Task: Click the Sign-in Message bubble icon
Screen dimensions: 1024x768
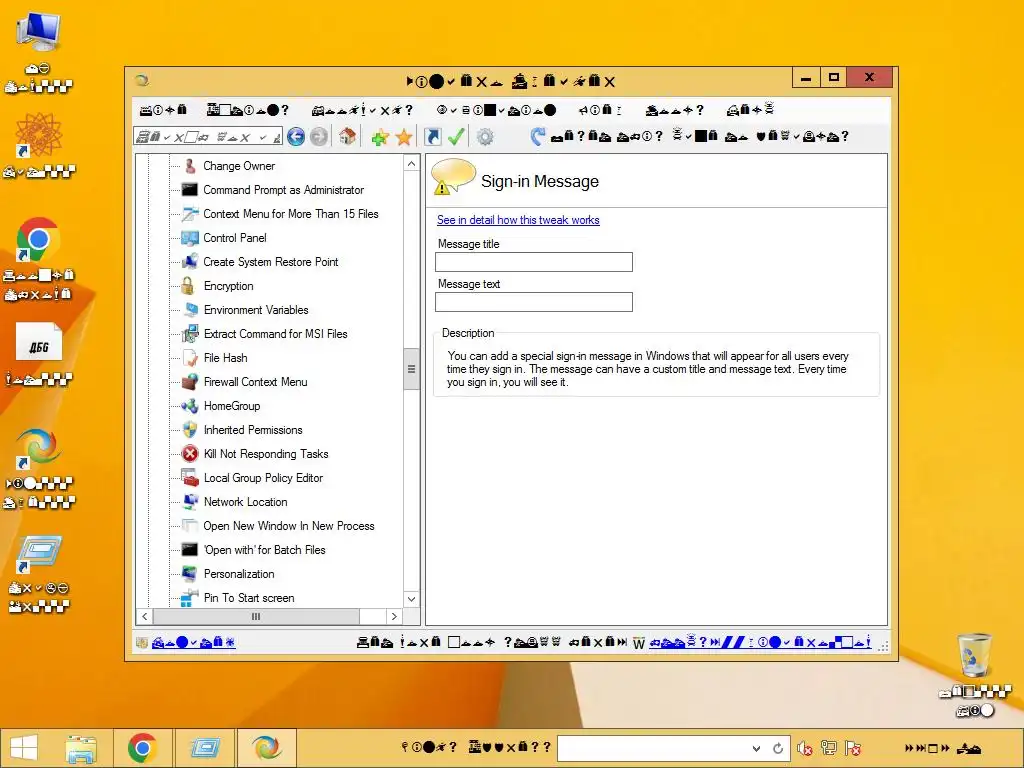Action: [453, 178]
